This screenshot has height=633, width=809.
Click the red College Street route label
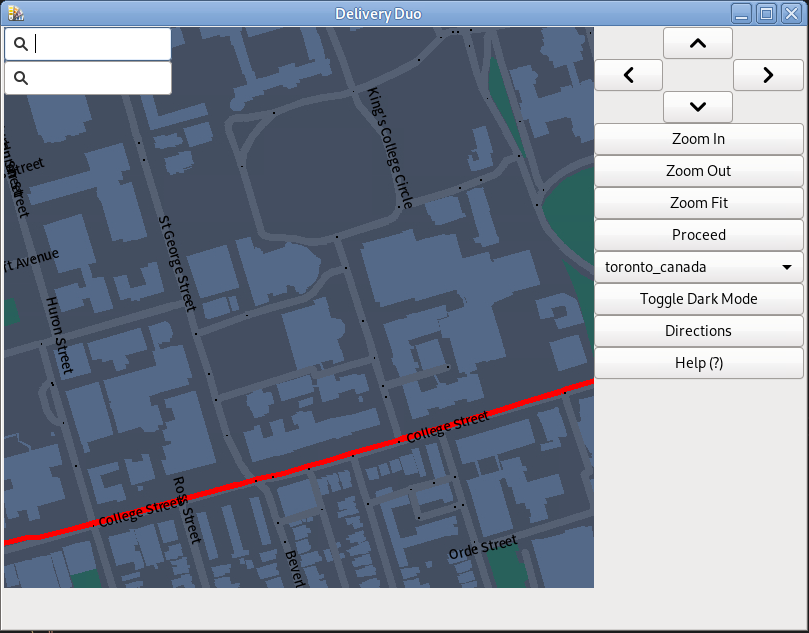(447, 427)
